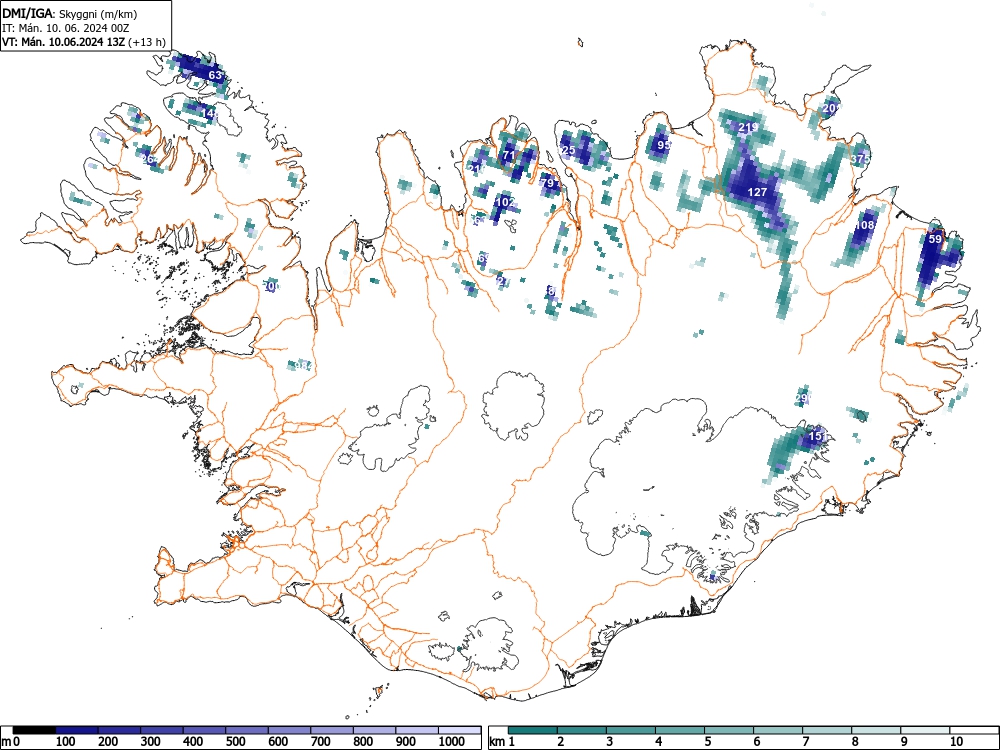This screenshot has height=750, width=1000.
Task: Pick the black 0–100 m legend color segment
Action: [34, 730]
